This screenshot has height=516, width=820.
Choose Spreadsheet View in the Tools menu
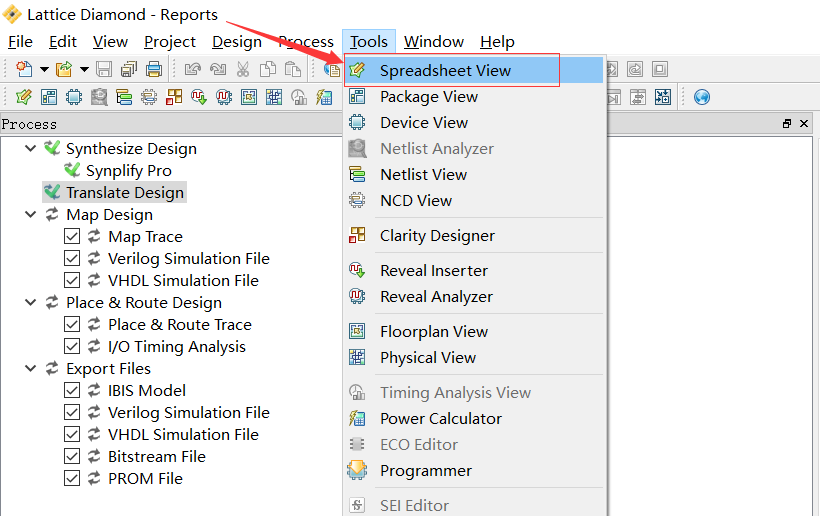(x=474, y=70)
